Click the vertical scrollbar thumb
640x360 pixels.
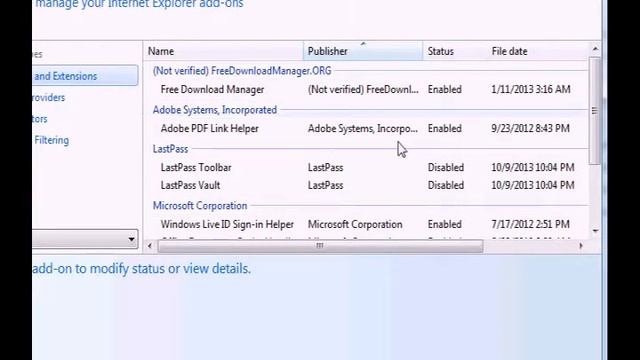tap(595, 111)
